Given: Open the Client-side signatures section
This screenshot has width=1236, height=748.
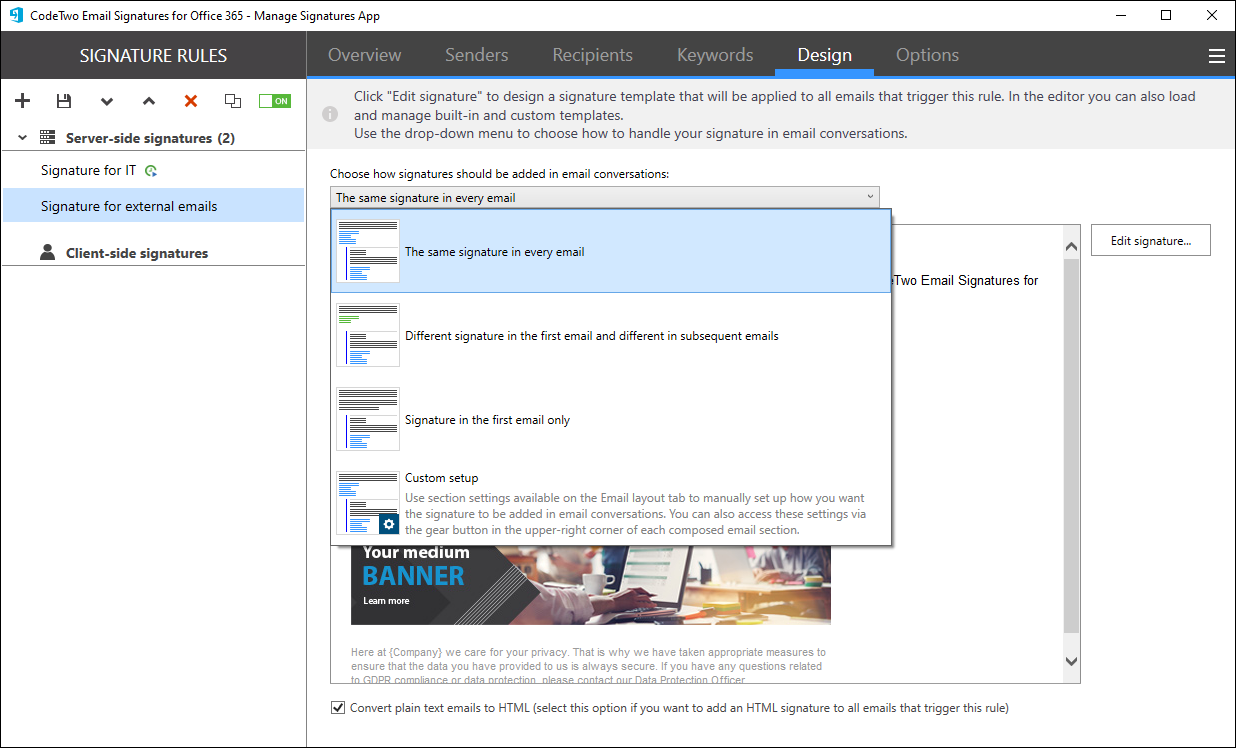Looking at the screenshot, I should (x=137, y=253).
